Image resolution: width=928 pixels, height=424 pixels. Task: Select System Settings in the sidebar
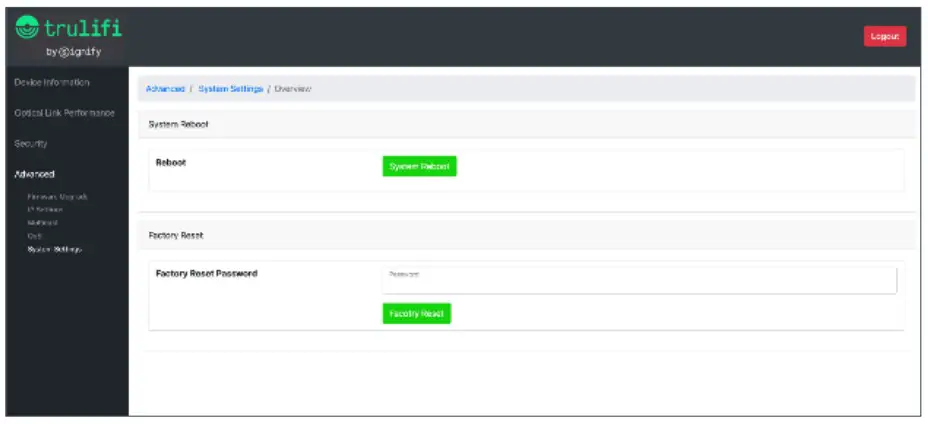54,249
